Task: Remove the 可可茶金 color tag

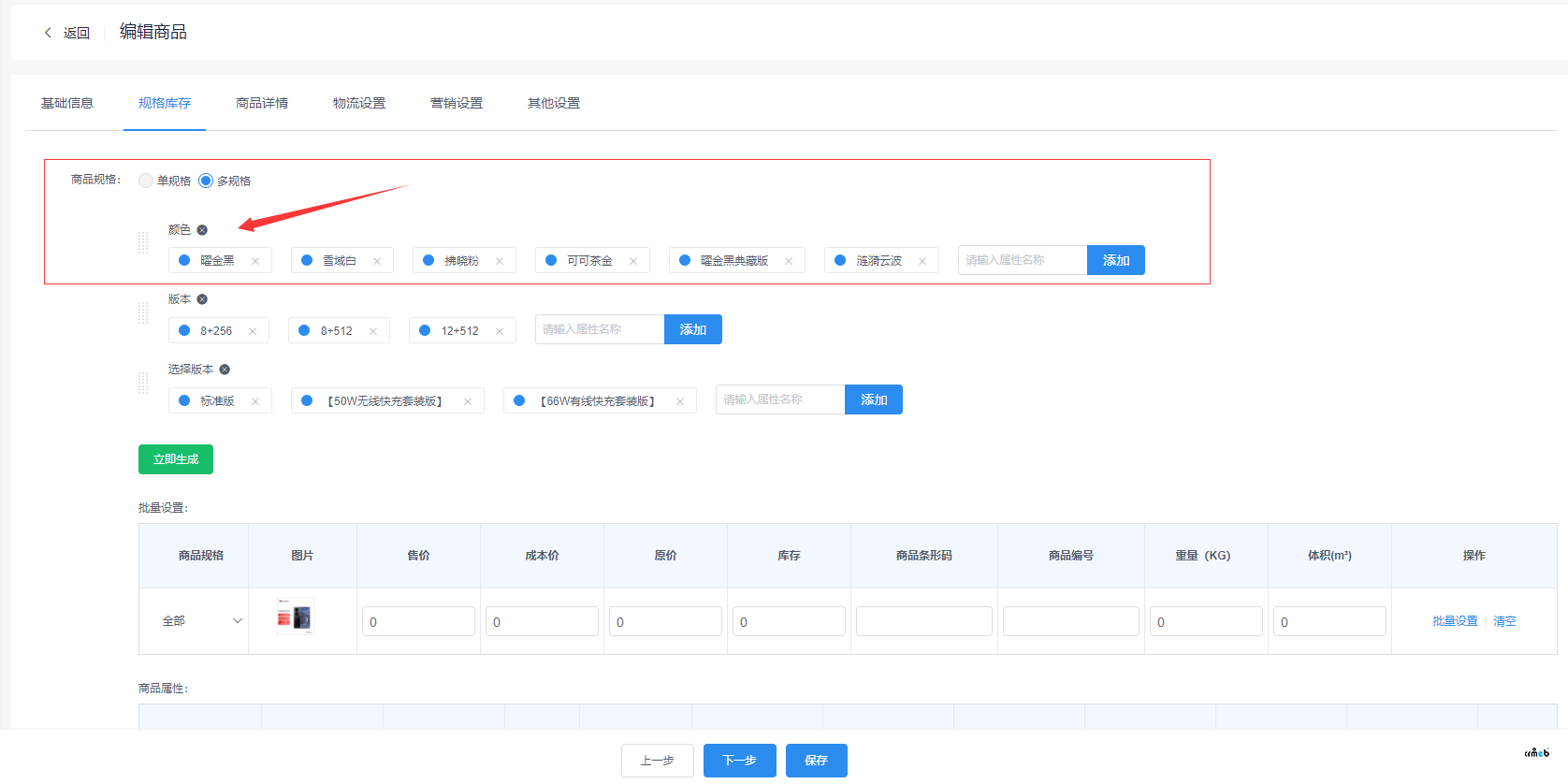Action: pyautogui.click(x=633, y=261)
